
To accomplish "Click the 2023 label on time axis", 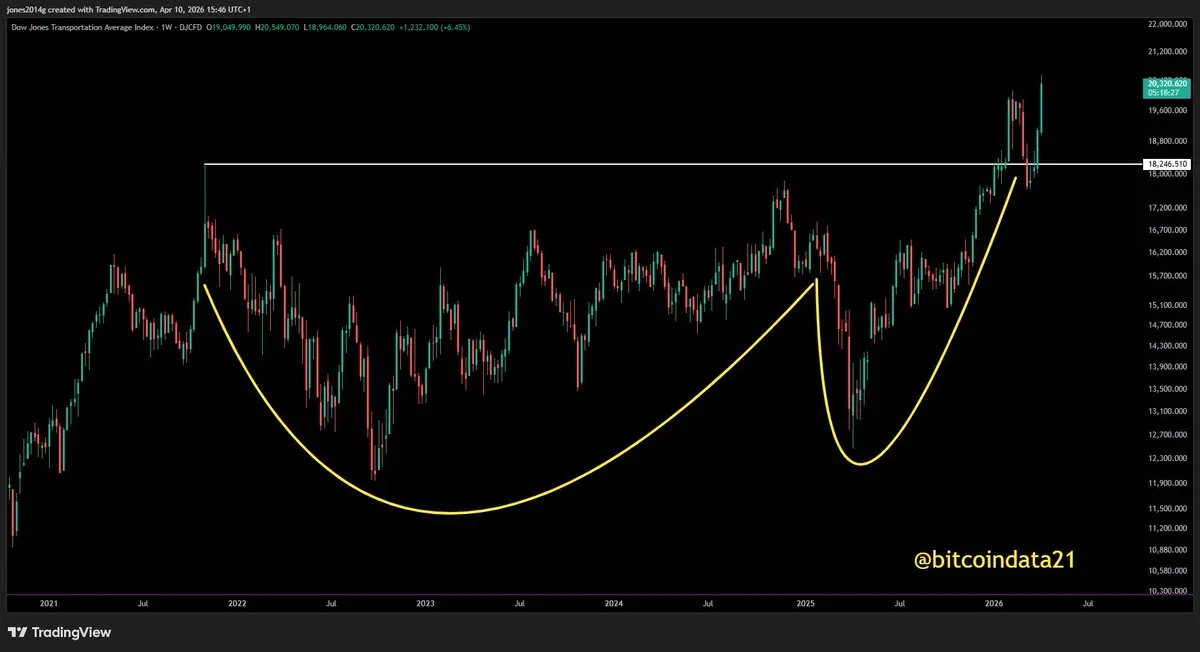I will (x=425, y=604).
